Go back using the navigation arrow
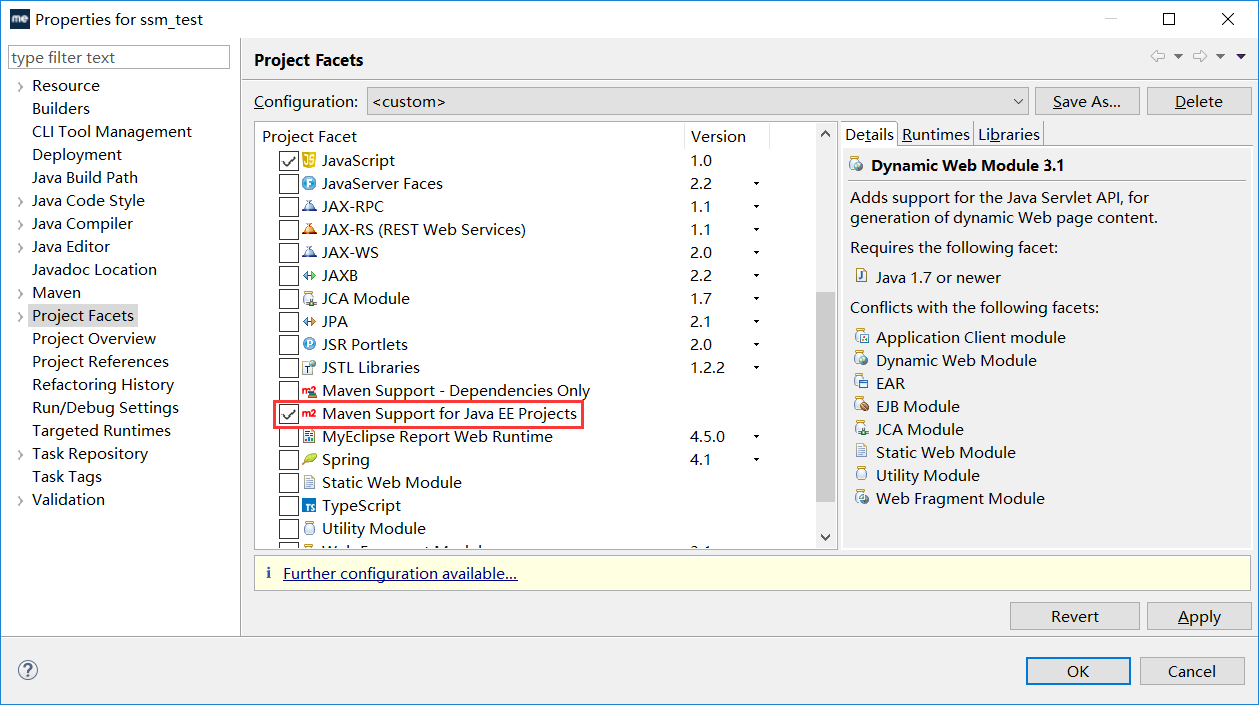1259x705 pixels. tap(1158, 57)
